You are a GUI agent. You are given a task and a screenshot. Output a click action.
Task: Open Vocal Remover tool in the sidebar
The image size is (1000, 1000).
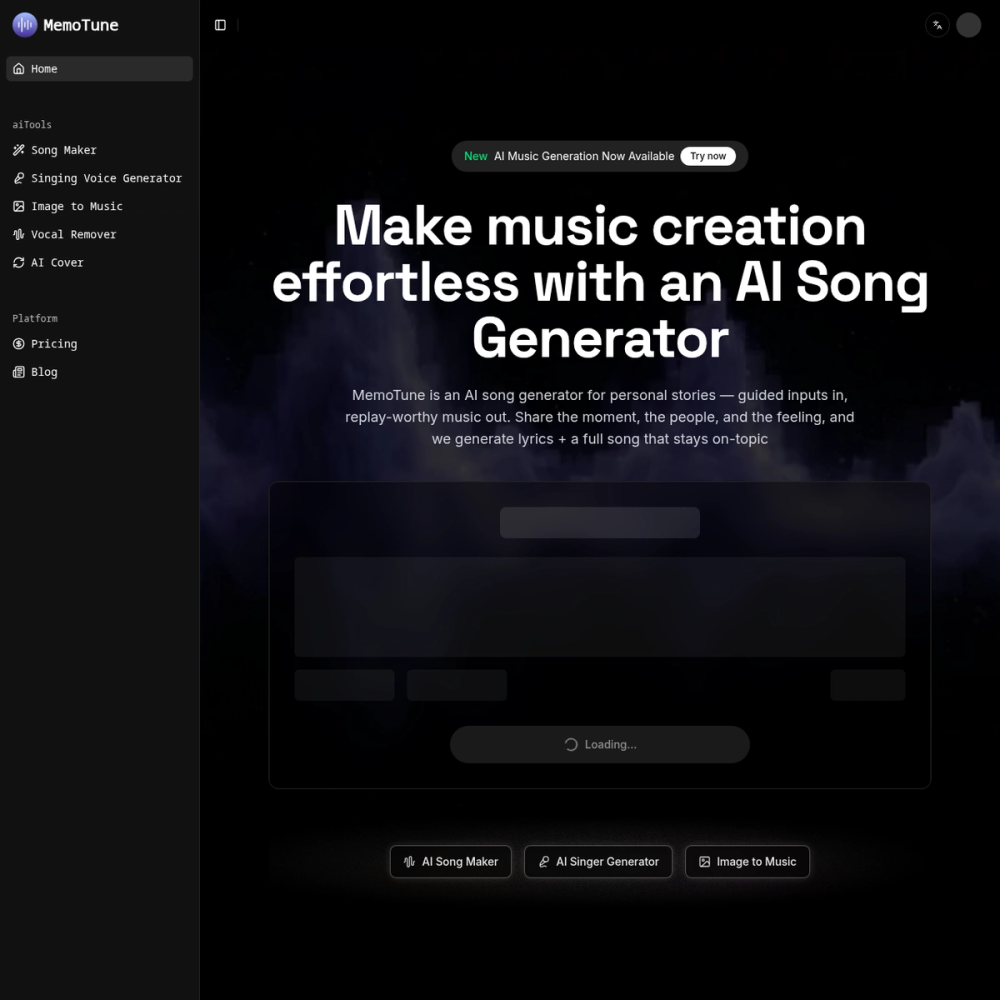pos(99,234)
